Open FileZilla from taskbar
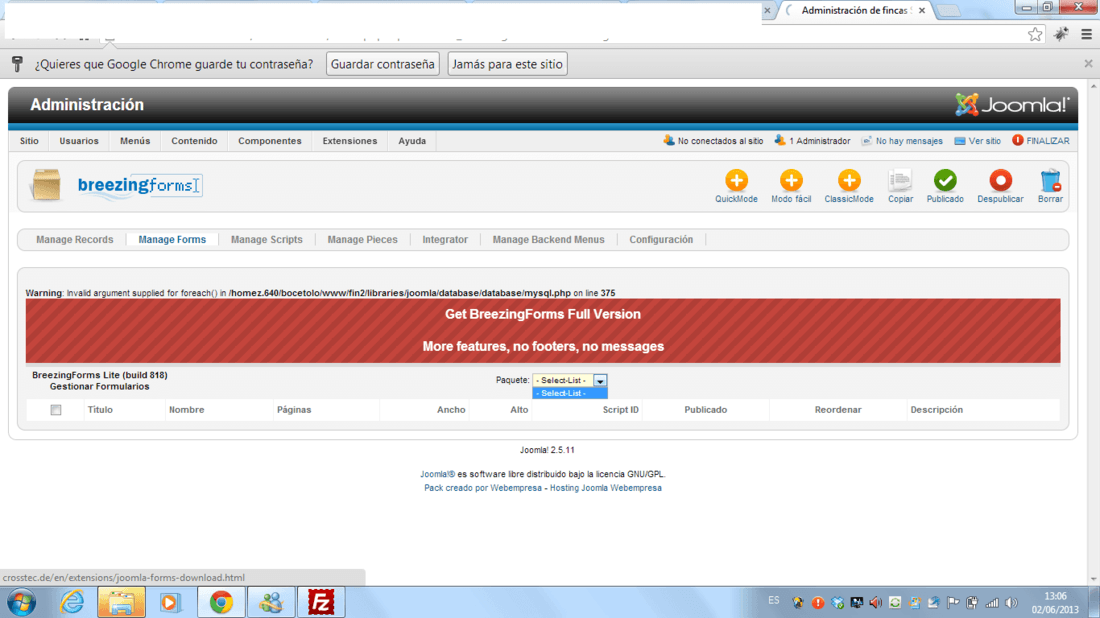Screen dimensions: 1100x618 (x=321, y=603)
